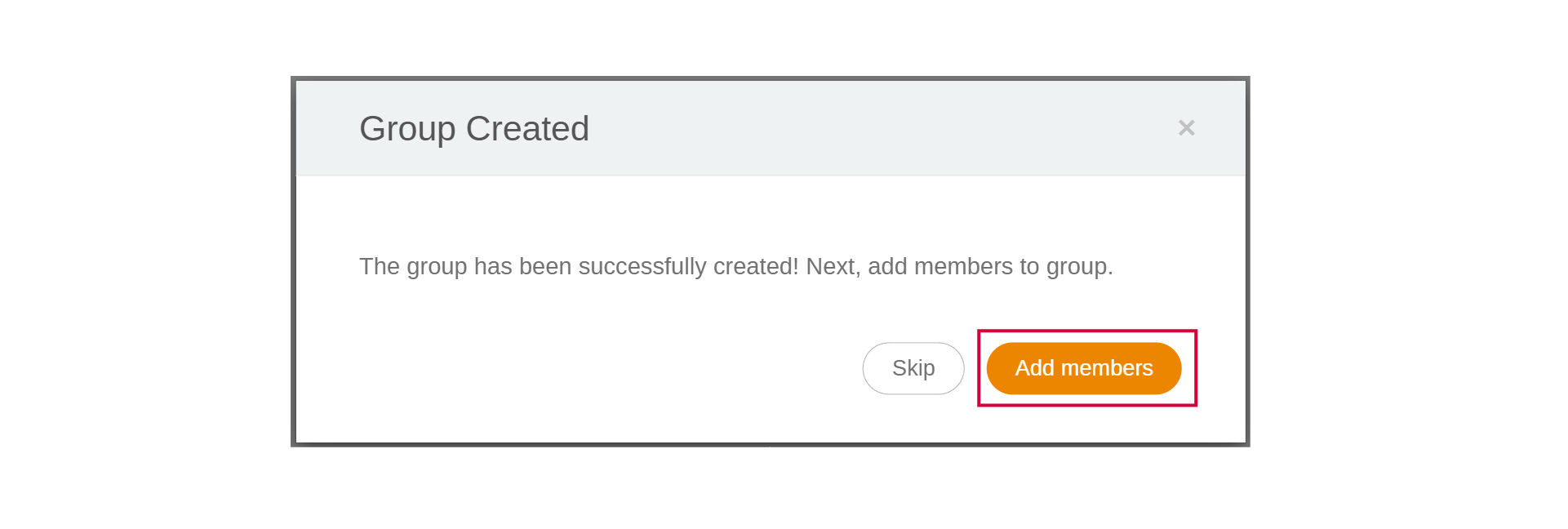The height and width of the screenshot is (529, 1568).
Task: Click the red-highlighted Add members button
Action: [1083, 368]
